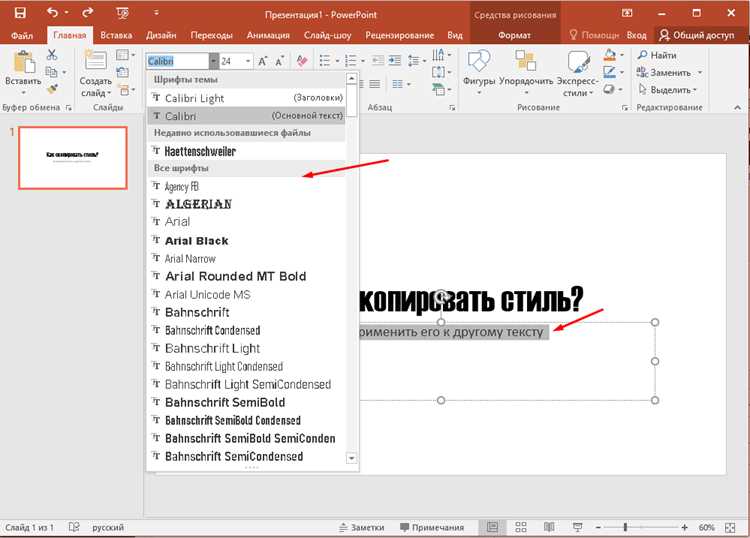Toggle the Примечания comments pane
The image size is (750, 538).
pyautogui.click(x=432, y=527)
